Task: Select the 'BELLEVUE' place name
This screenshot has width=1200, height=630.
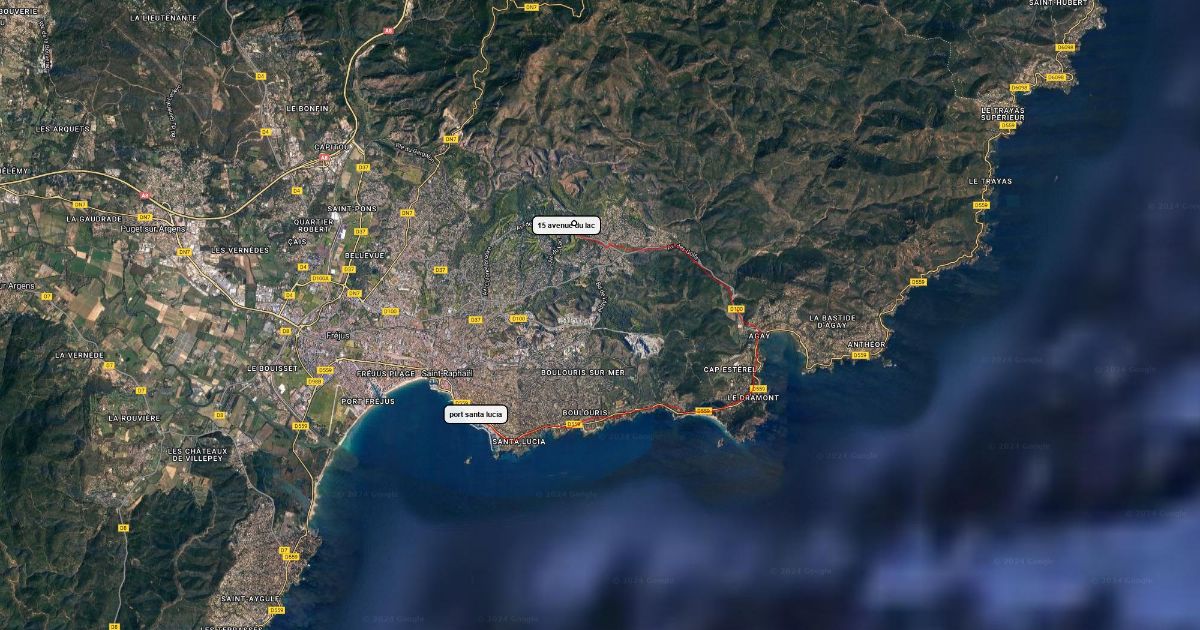Action: 364,255
